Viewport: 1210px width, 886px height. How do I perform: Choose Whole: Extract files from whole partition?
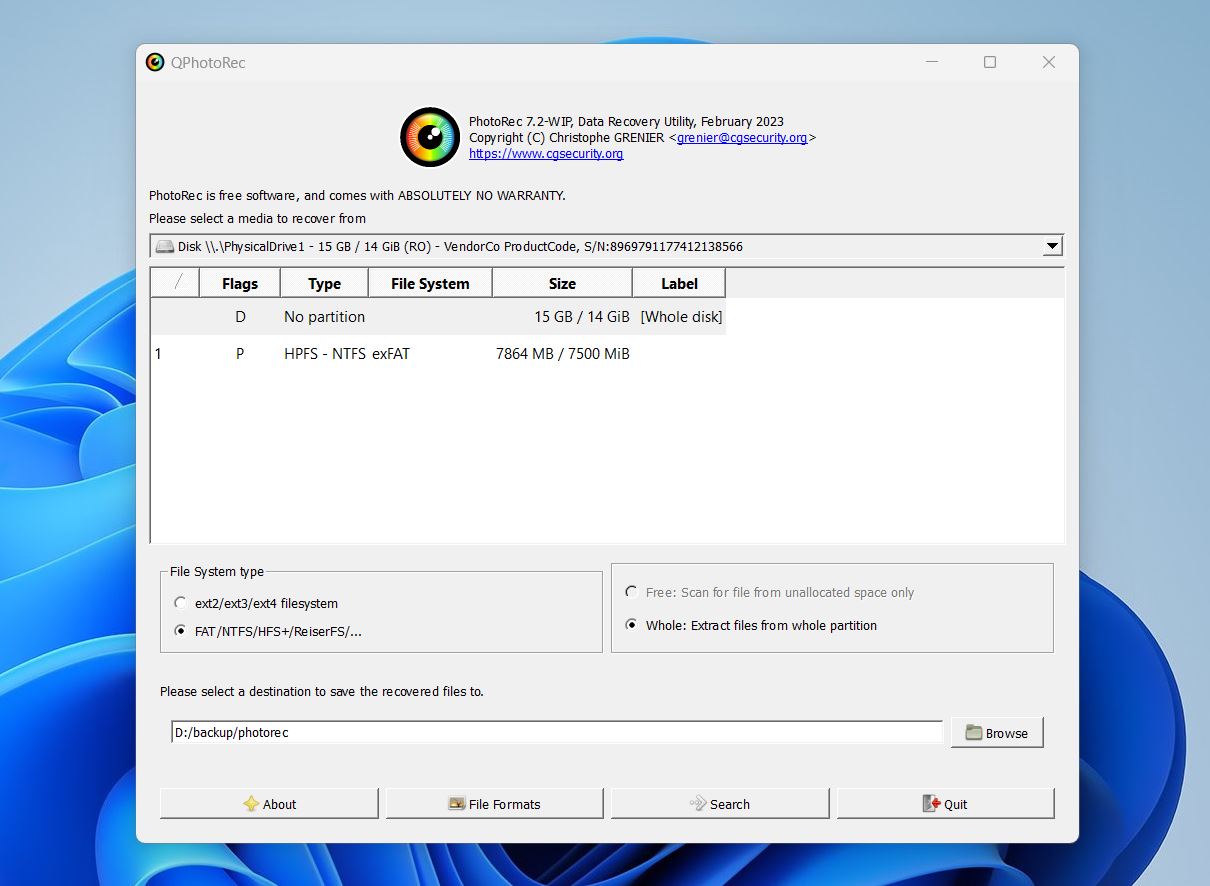[631, 625]
